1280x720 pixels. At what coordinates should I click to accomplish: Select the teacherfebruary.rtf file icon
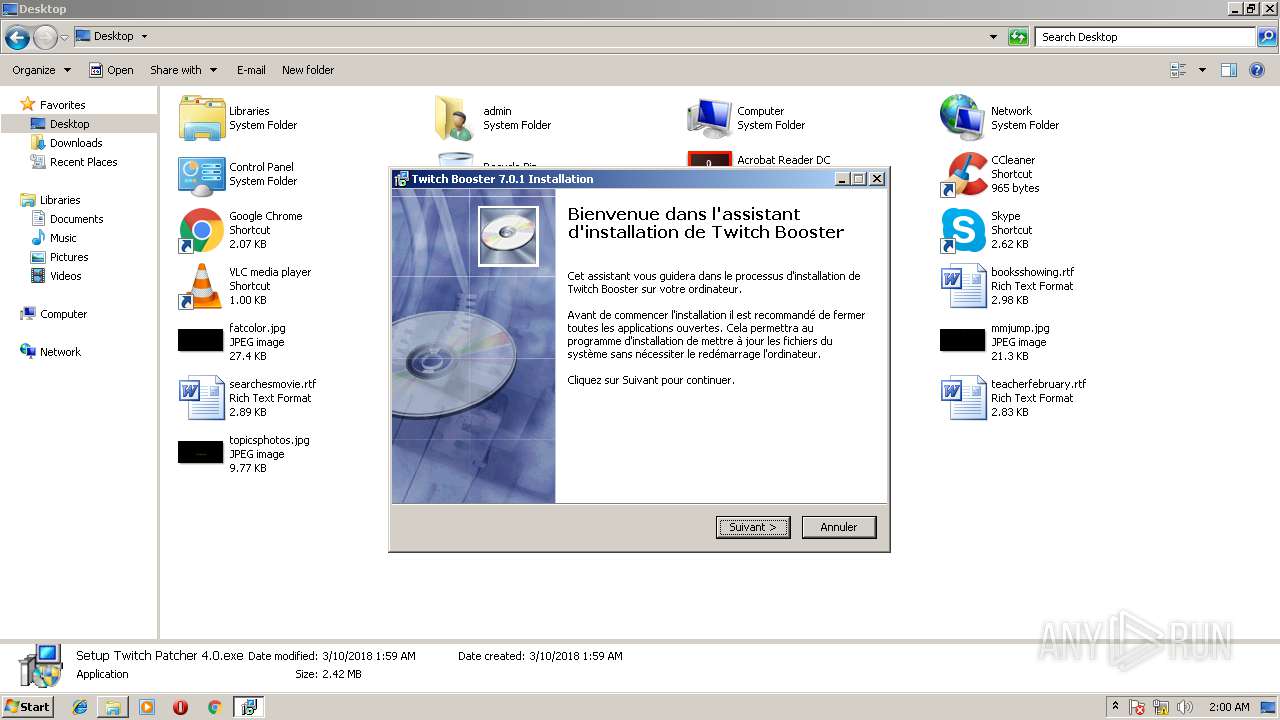(x=963, y=398)
